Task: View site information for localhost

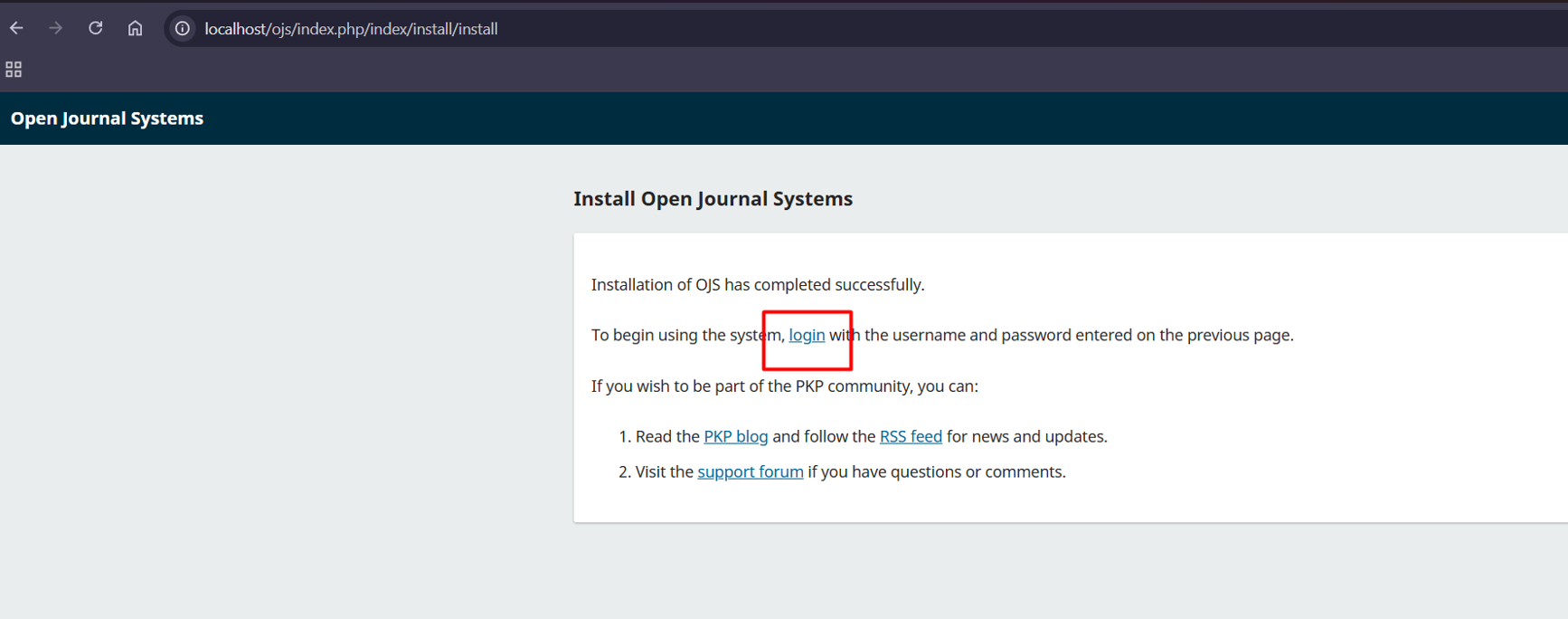Action: tap(183, 29)
